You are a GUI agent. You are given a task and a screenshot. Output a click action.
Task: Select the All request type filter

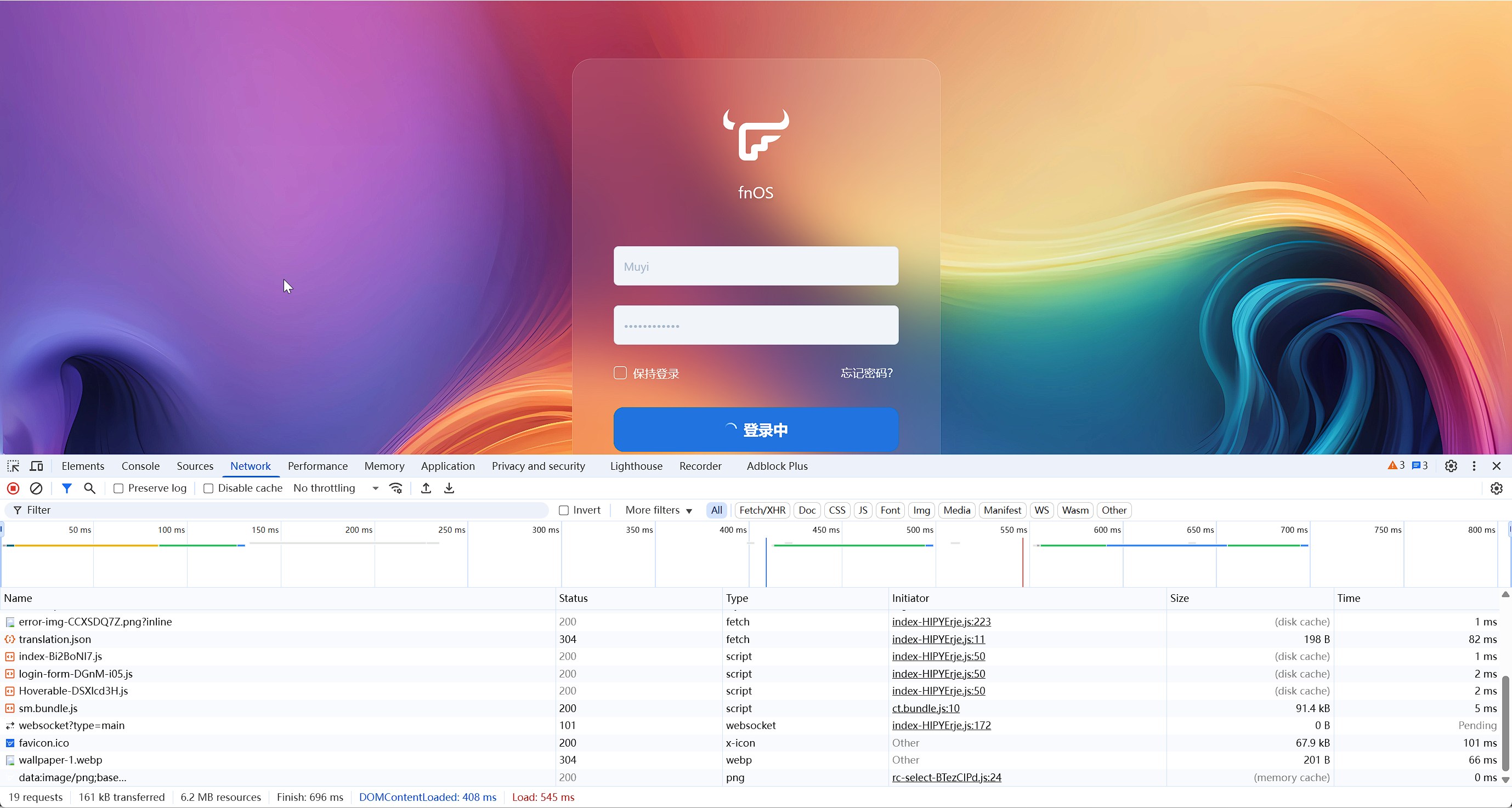click(716, 510)
